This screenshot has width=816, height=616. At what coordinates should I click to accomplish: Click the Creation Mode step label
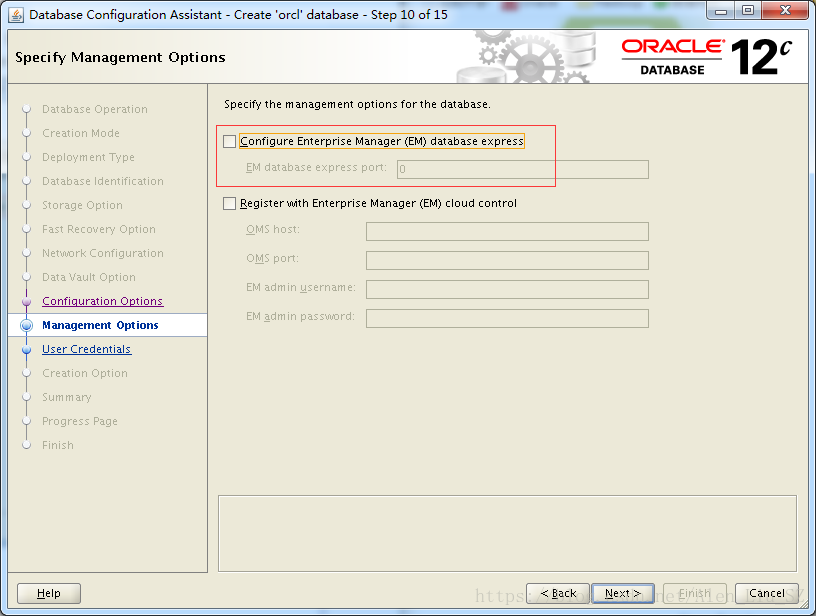coord(81,133)
